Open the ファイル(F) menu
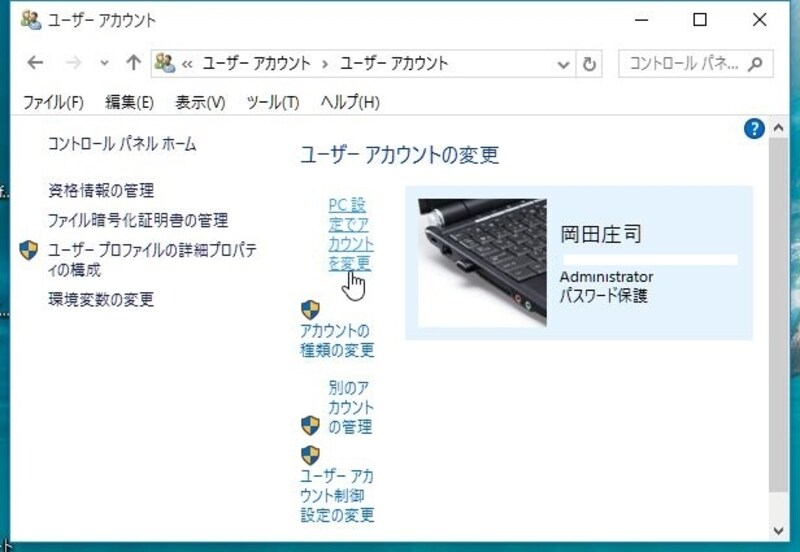800x552 pixels. [x=53, y=102]
